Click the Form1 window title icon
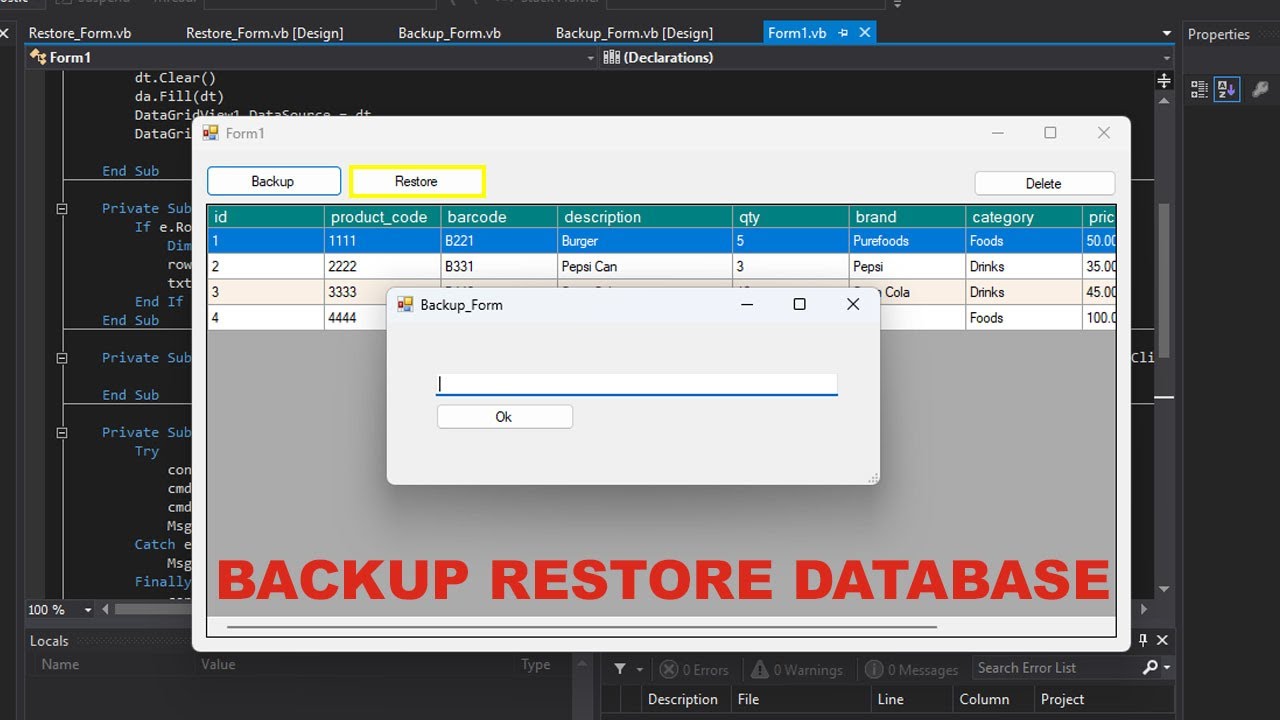The image size is (1280, 720). coord(211,132)
